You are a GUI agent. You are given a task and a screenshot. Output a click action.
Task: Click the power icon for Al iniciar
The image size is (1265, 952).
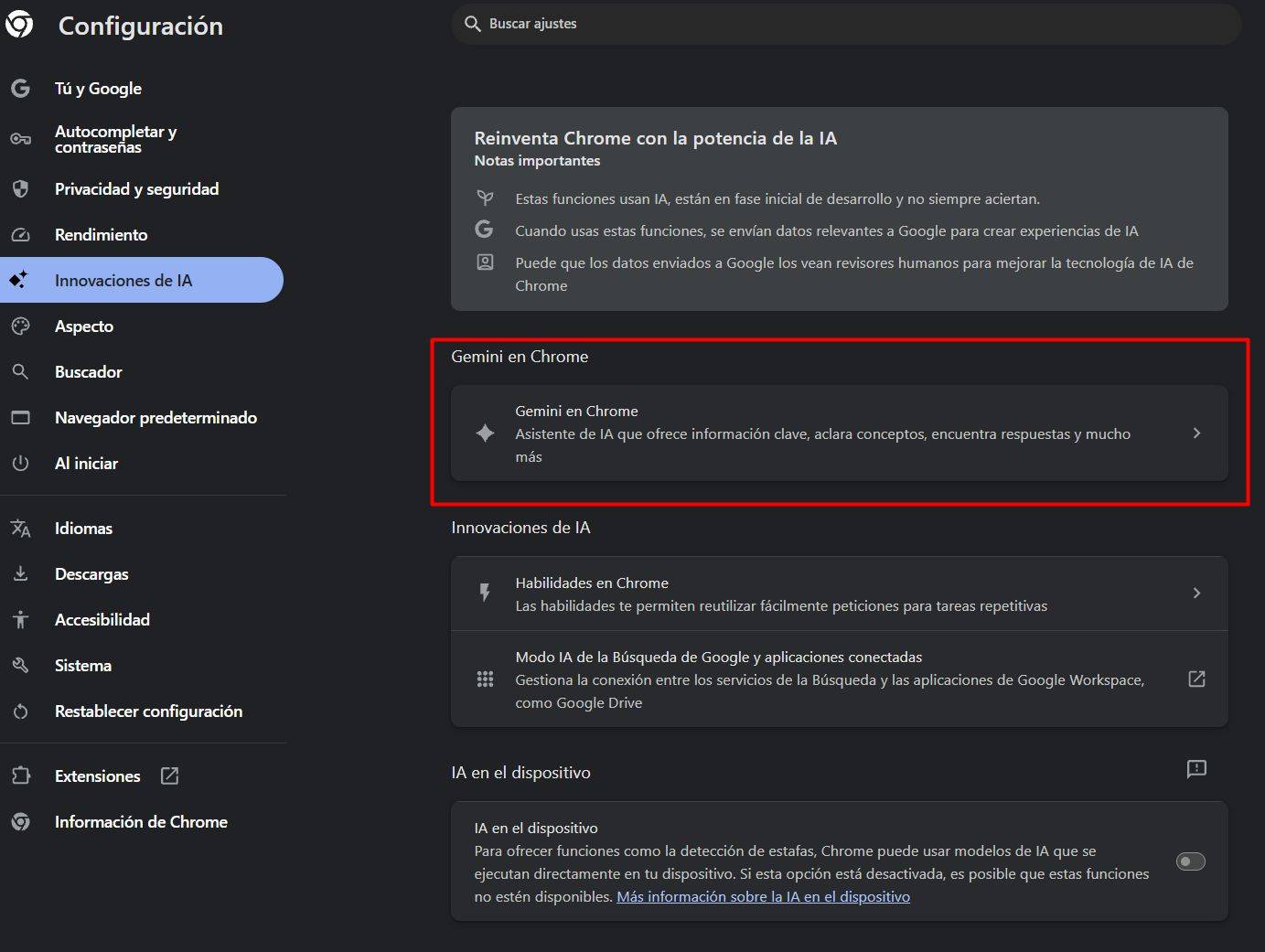[x=20, y=464]
